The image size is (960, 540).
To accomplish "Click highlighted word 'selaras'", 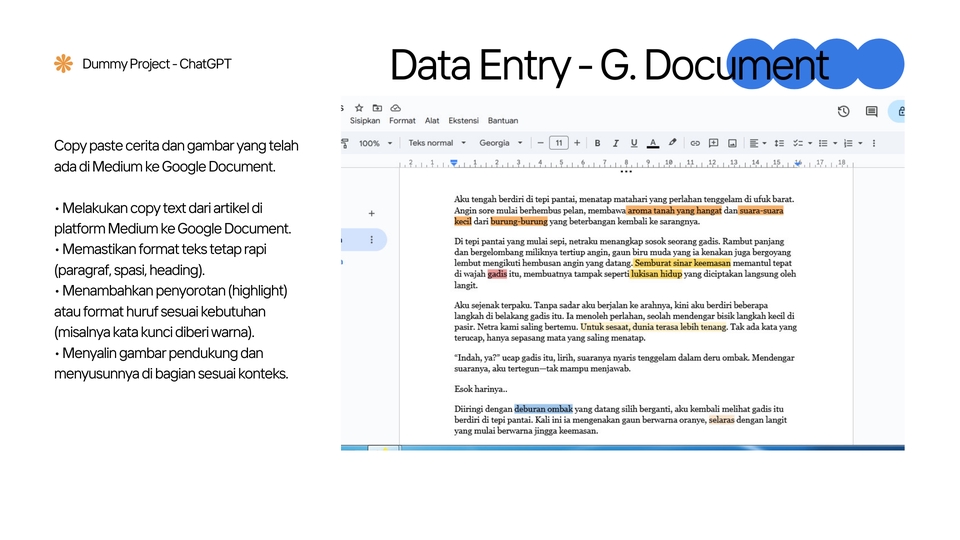I will click(721, 419).
